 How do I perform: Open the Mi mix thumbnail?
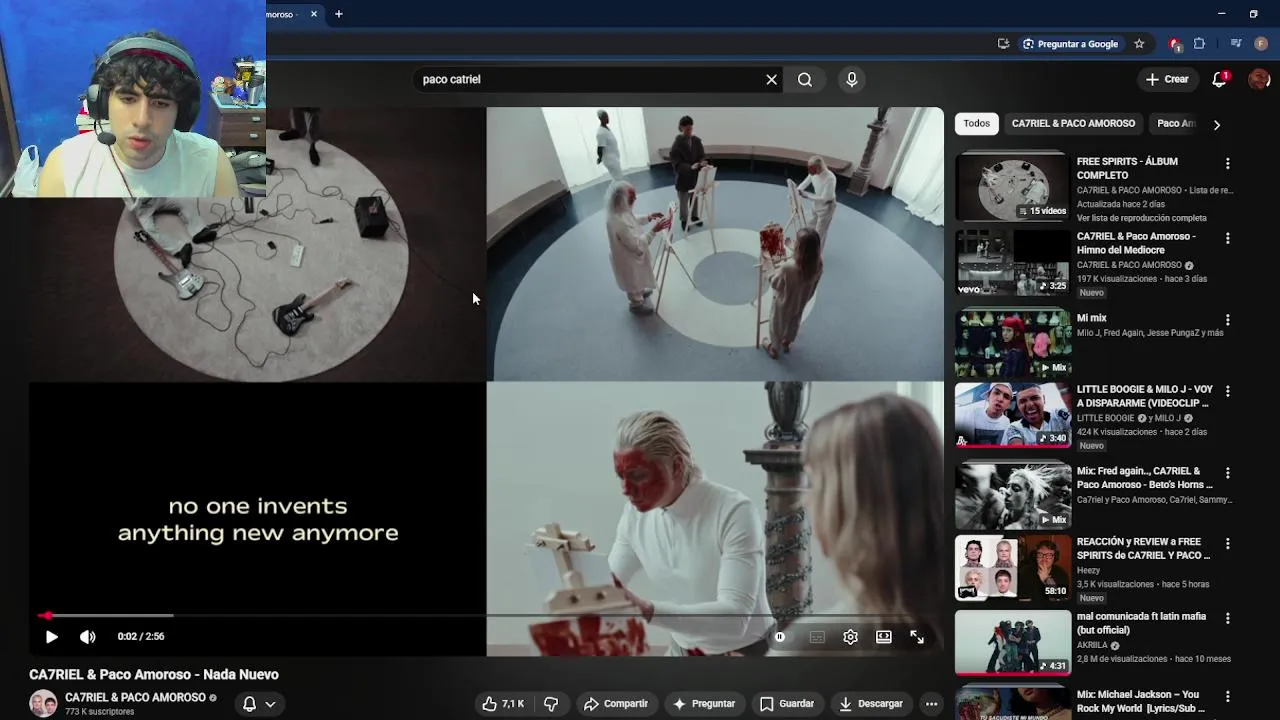1012,343
